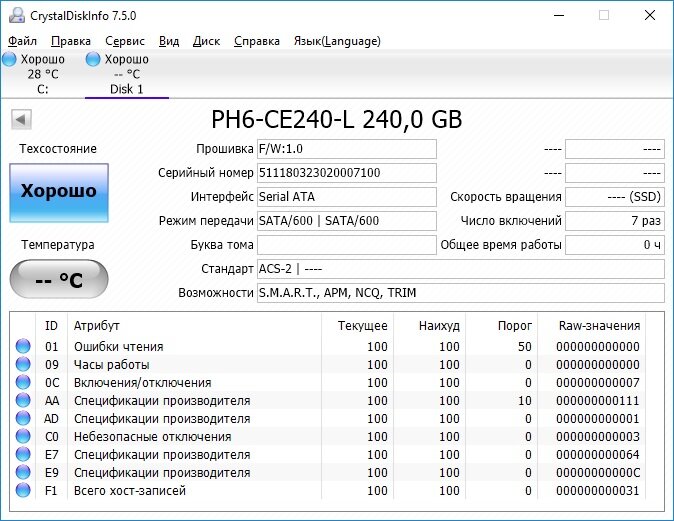This screenshot has height=521, width=674.
Task: Click the large Хорошо health status button
Action: (59, 193)
